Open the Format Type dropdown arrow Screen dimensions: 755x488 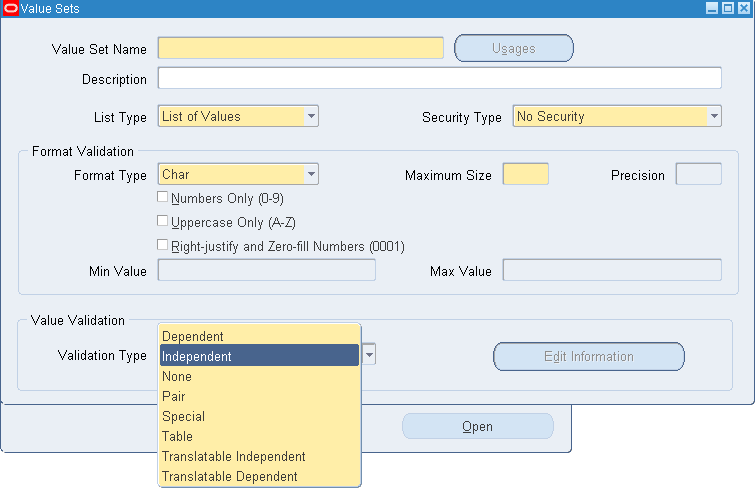point(312,175)
